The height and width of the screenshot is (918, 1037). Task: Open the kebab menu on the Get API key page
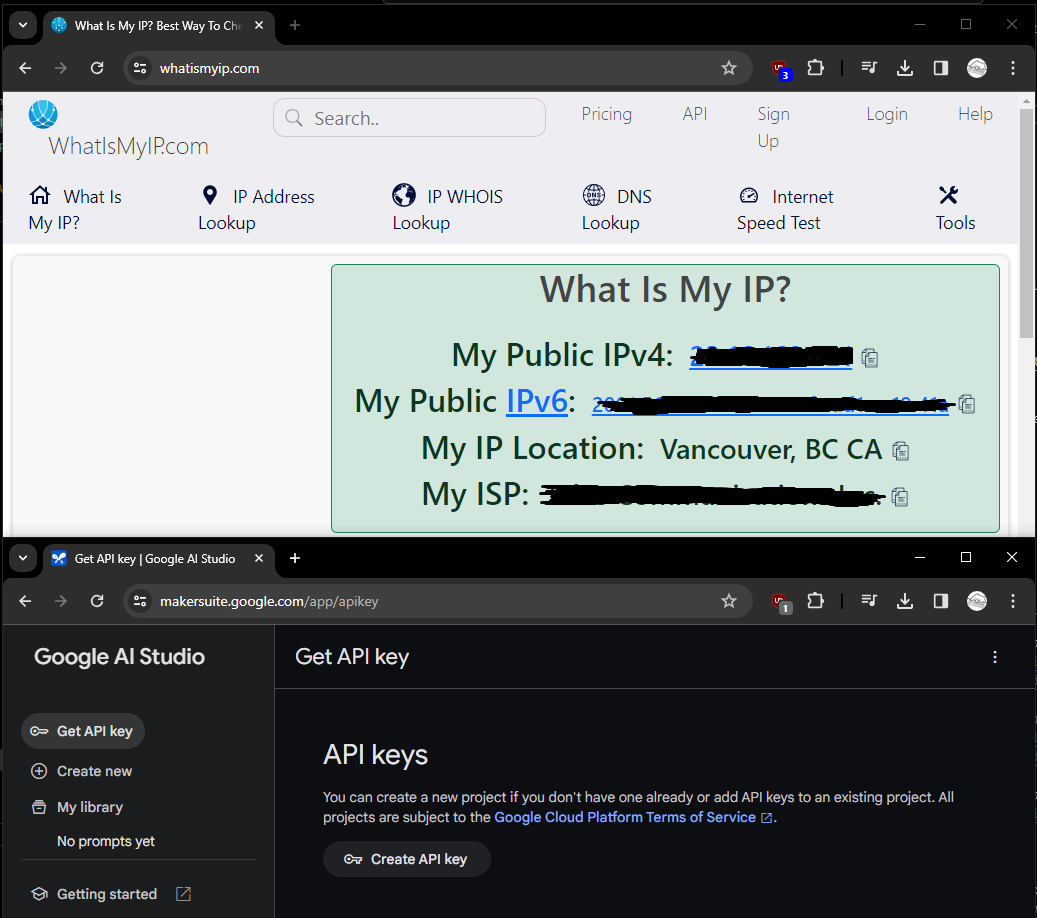[995, 657]
